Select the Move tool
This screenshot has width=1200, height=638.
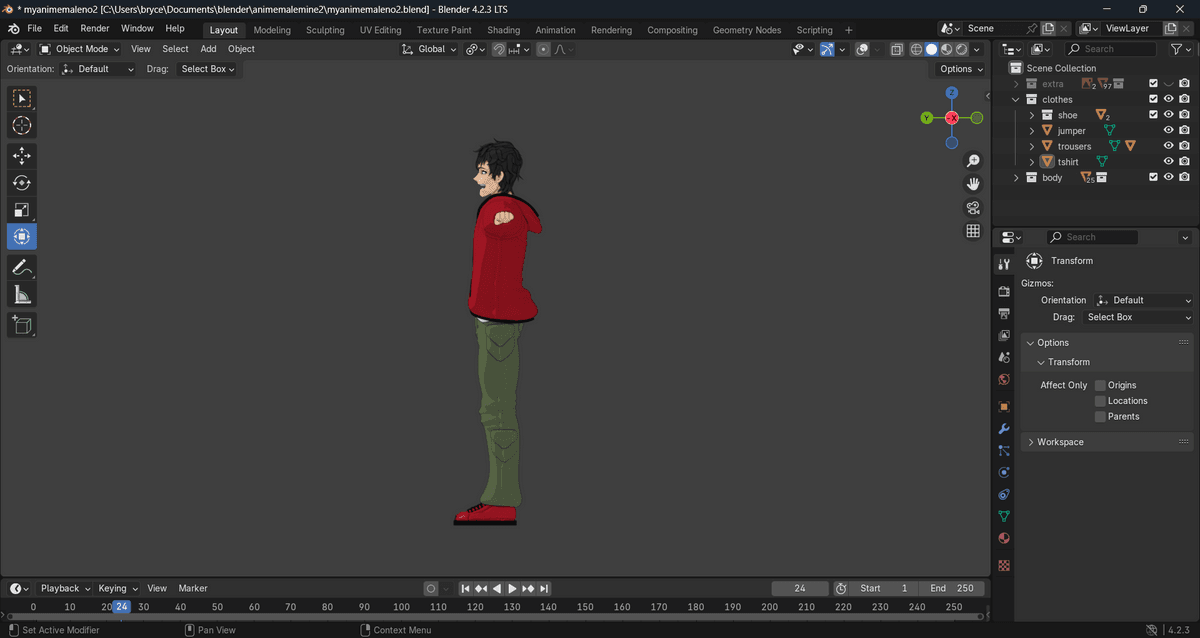[x=22, y=156]
